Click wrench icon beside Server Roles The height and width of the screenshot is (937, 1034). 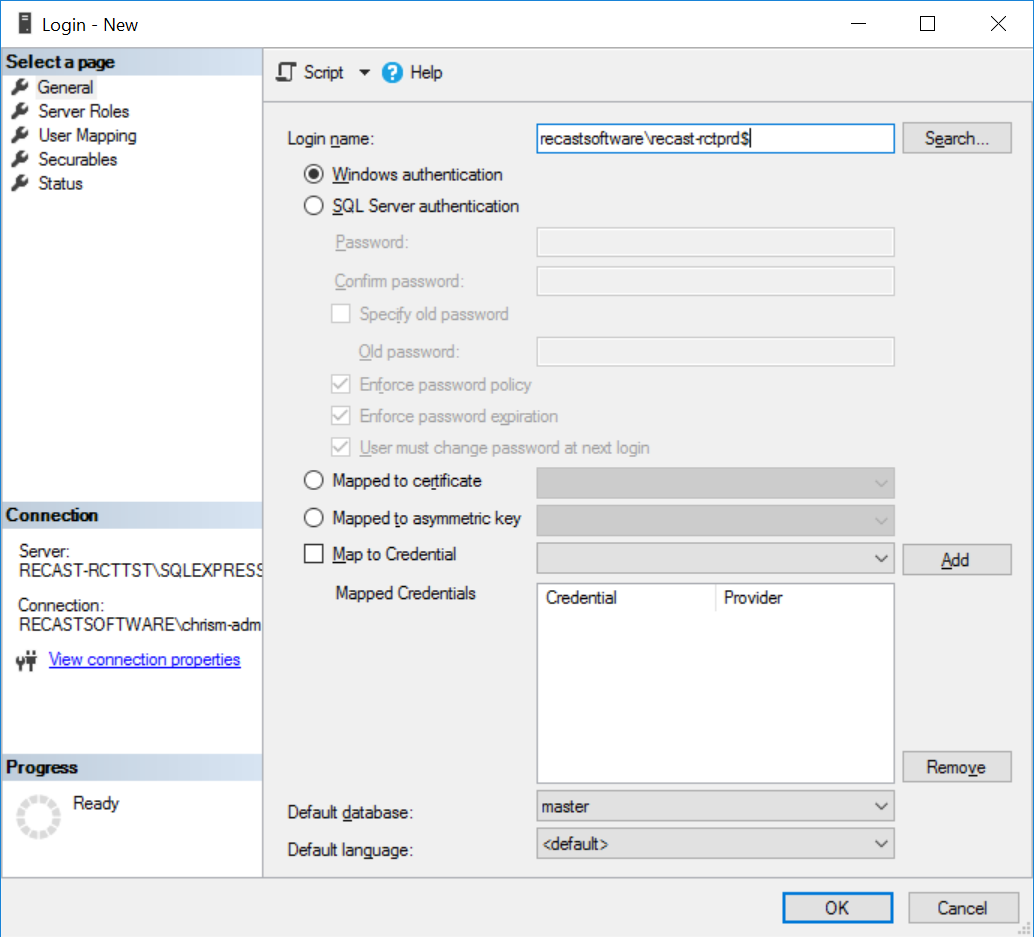(x=20, y=111)
